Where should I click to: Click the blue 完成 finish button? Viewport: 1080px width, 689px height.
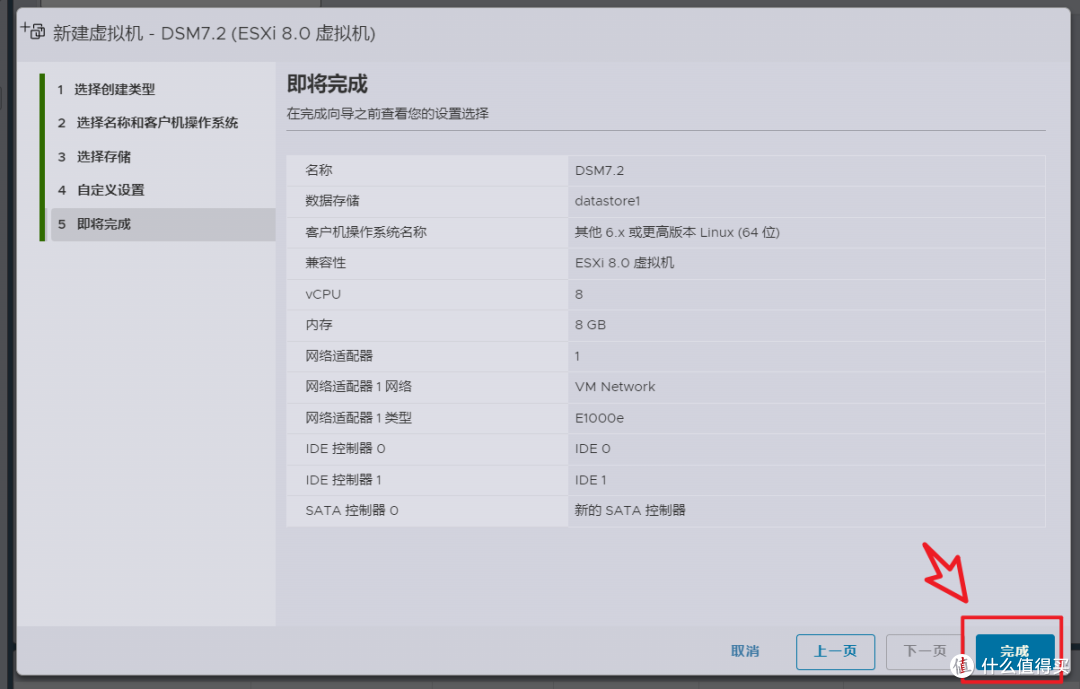(1015, 651)
